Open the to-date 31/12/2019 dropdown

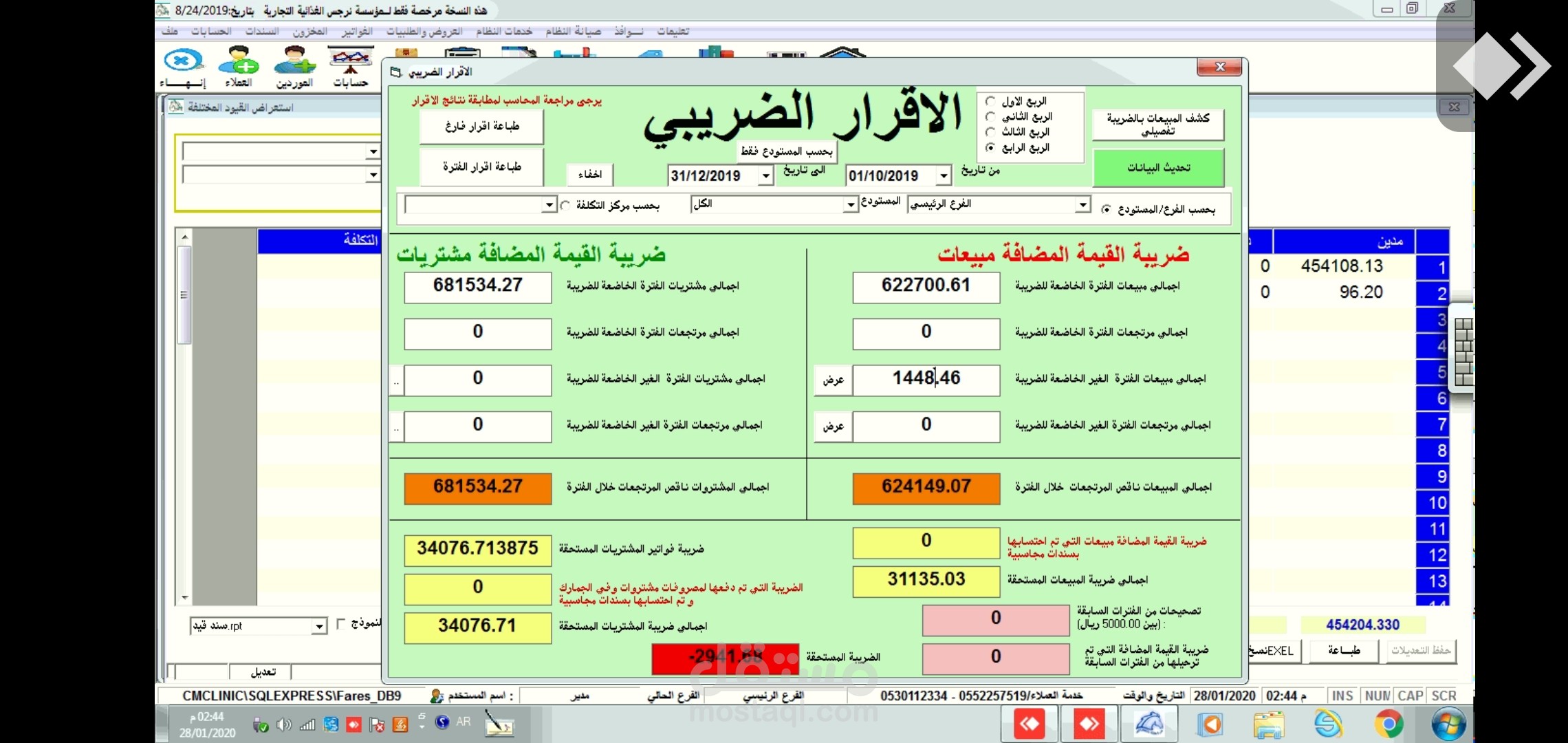click(x=765, y=176)
